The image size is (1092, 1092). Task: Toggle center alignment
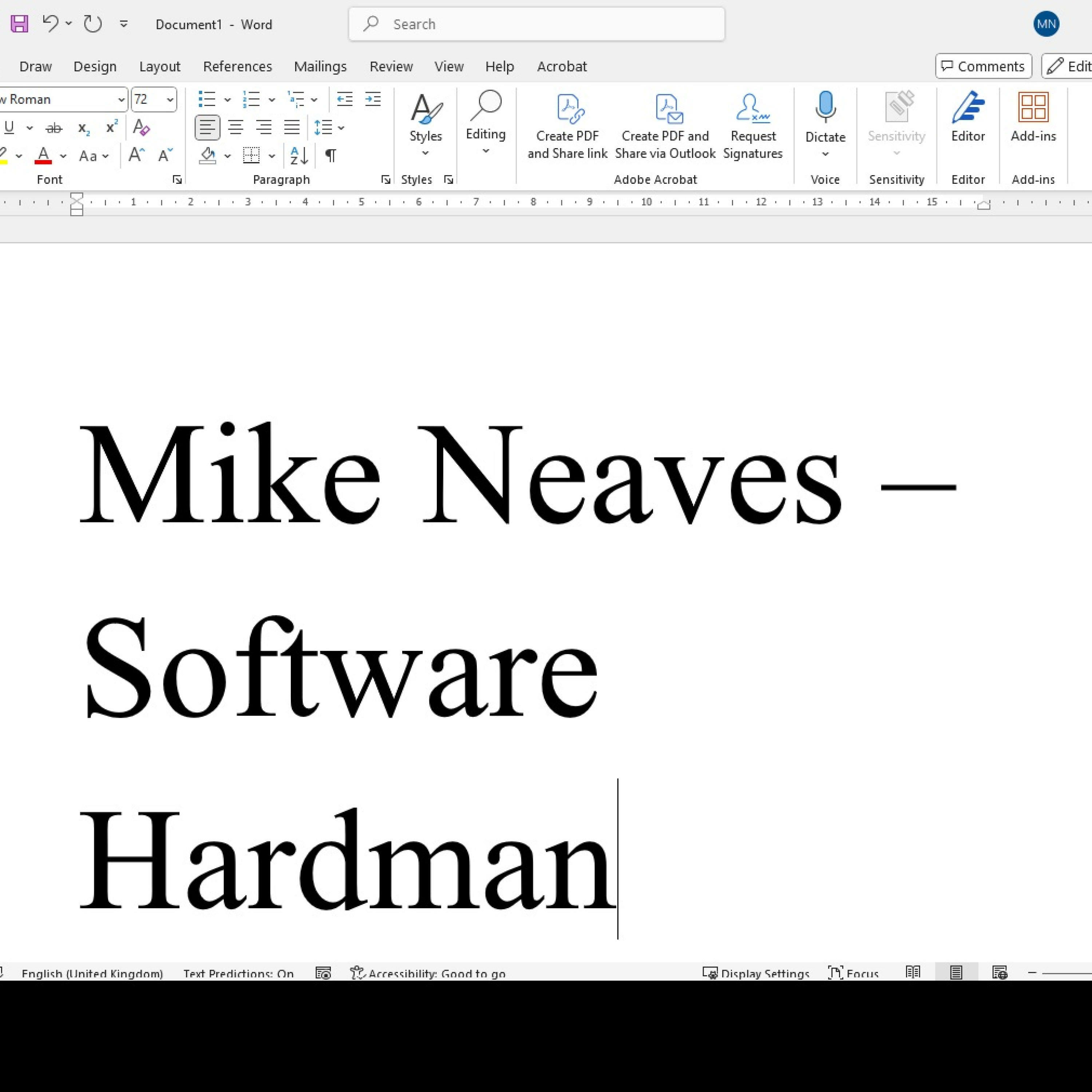click(x=236, y=128)
